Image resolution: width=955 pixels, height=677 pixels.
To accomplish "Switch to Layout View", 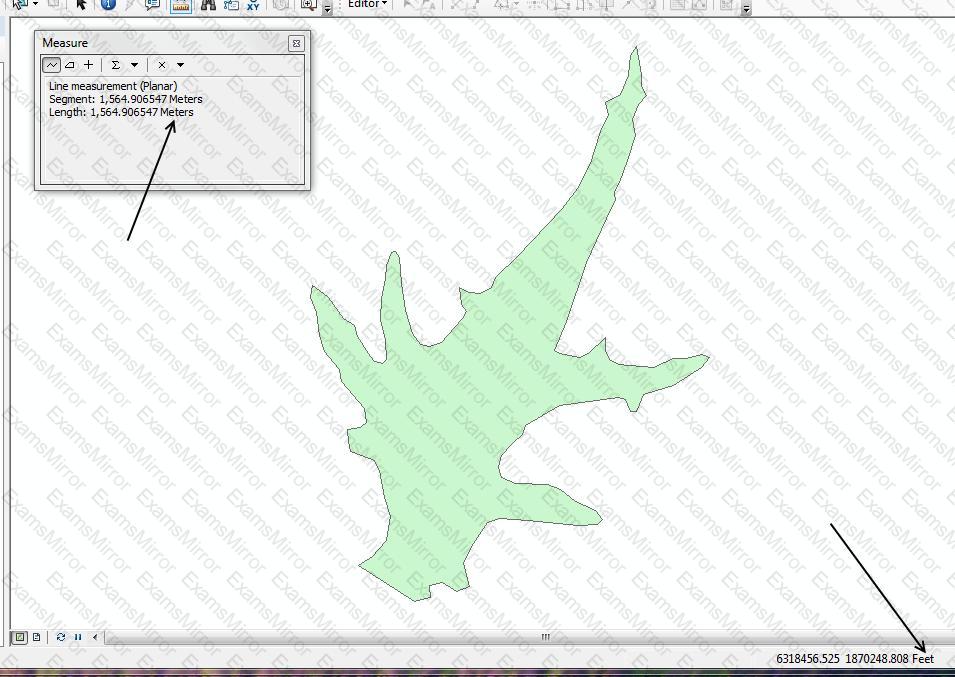I will pyautogui.click(x=36, y=637).
